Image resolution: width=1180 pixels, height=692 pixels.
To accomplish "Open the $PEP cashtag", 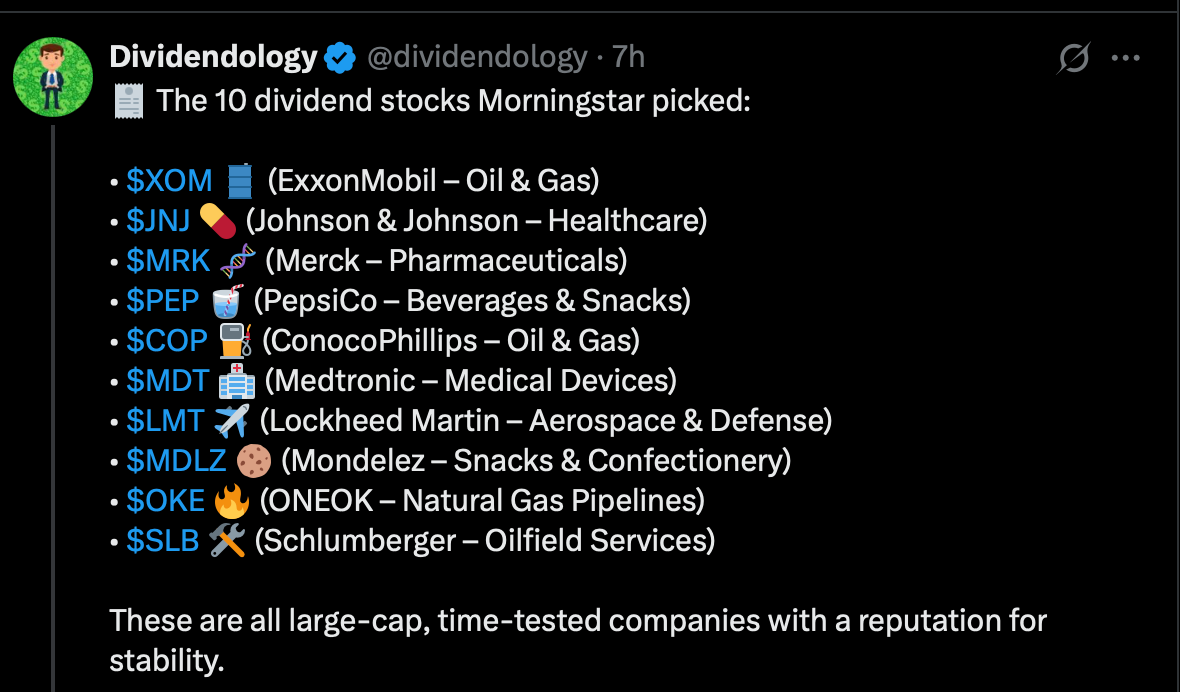I will pos(163,300).
